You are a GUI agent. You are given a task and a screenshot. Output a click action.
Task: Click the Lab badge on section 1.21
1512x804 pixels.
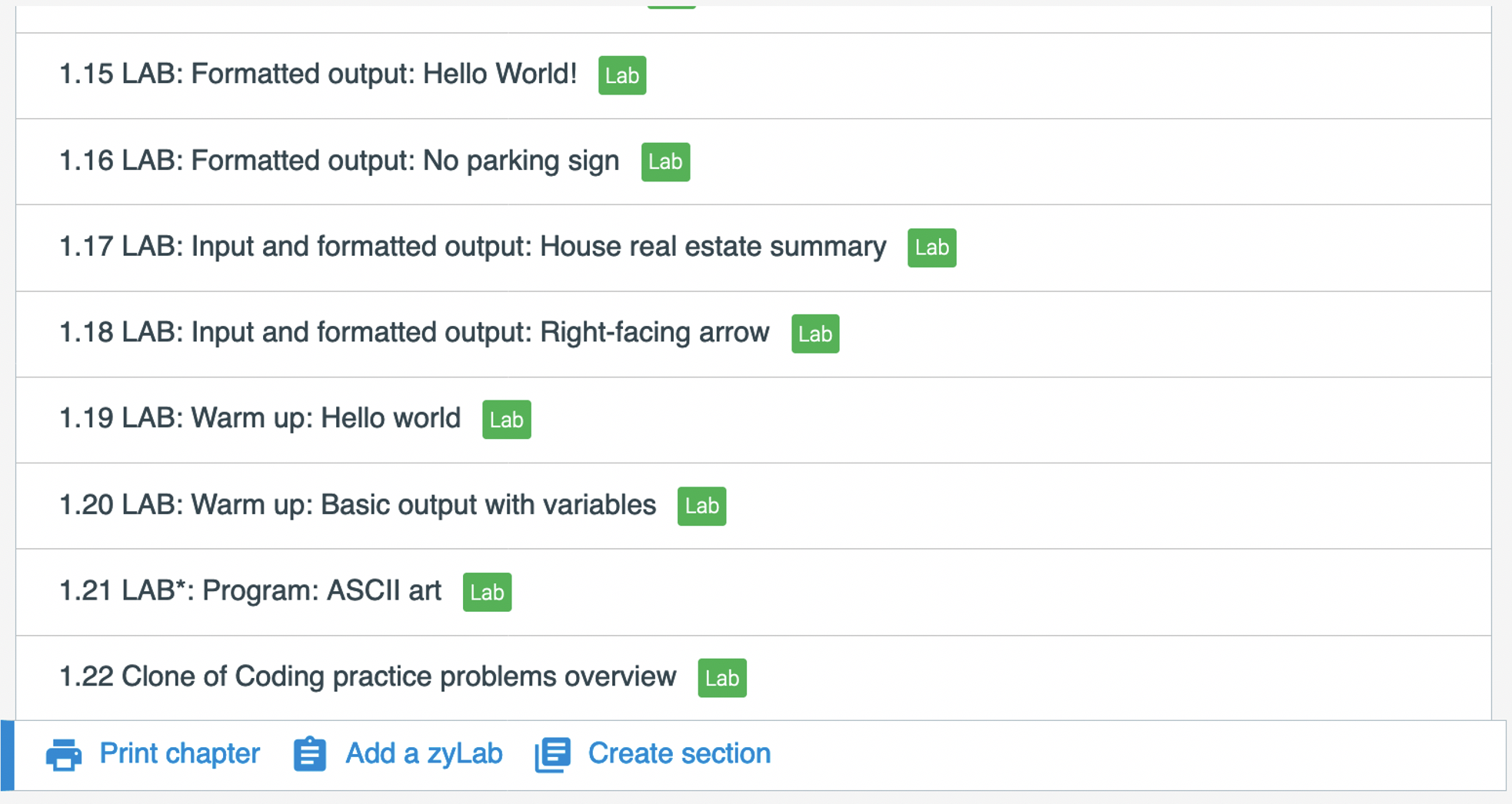487,592
